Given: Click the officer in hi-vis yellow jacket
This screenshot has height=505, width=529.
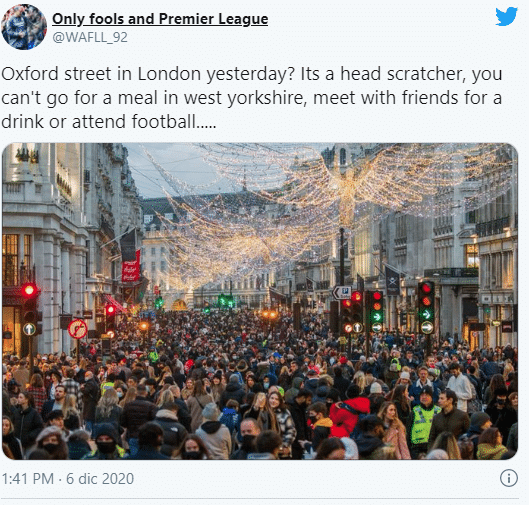Looking at the screenshot, I should point(423,421).
